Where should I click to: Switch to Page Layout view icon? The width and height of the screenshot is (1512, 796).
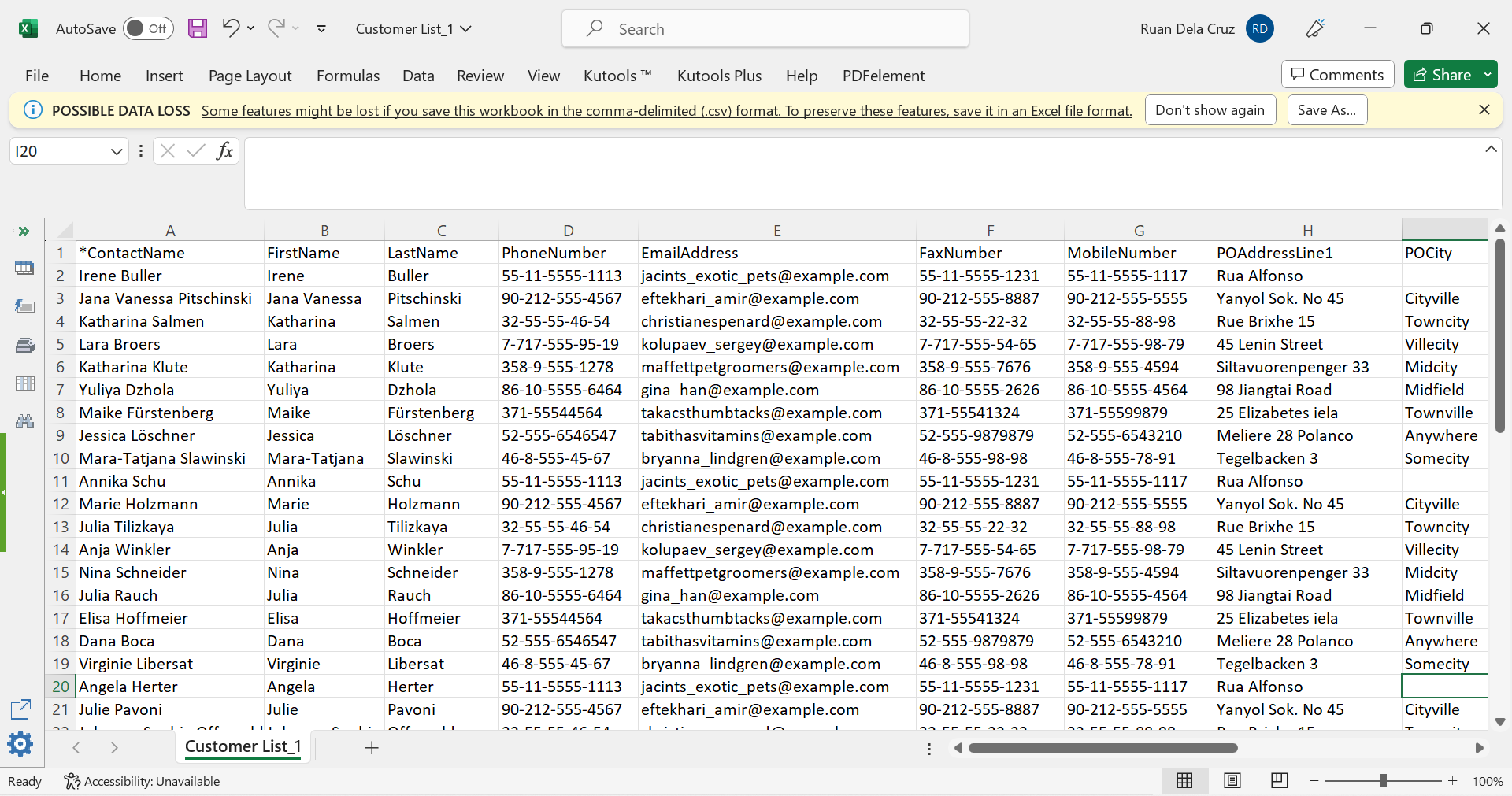coord(1232,780)
